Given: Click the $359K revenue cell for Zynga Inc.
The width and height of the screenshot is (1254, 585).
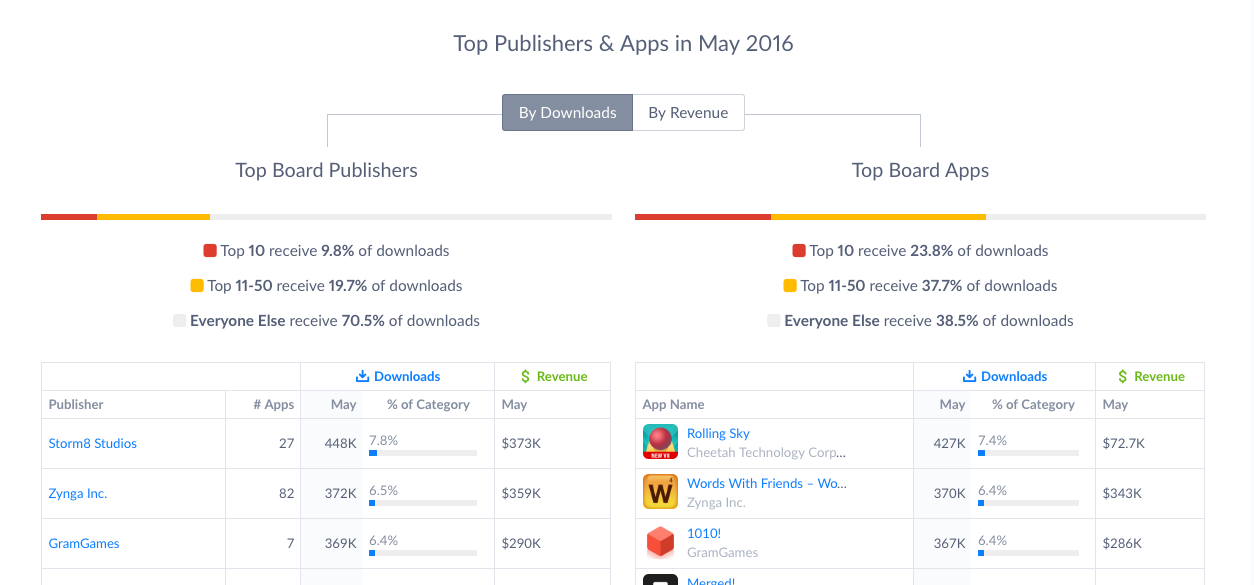Looking at the screenshot, I should [x=552, y=493].
